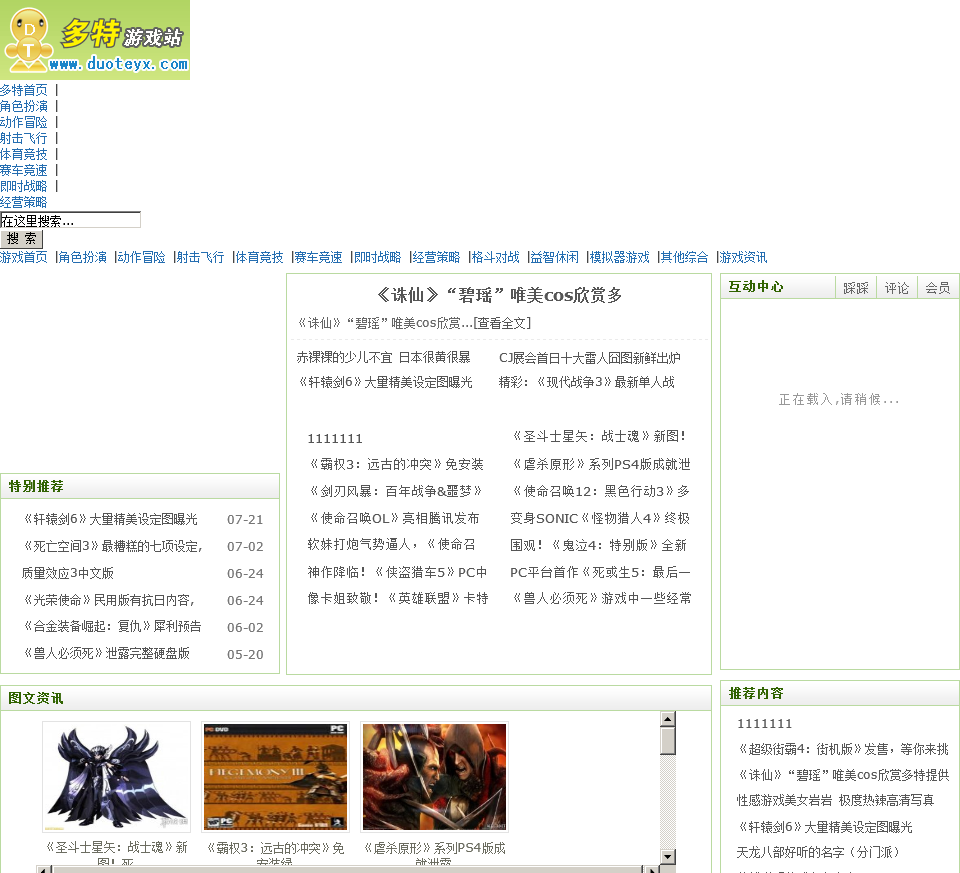The height and width of the screenshot is (873, 960).
Task: Open 《死亡空间3》最糟糕的七项设定 in 特别推荐
Action: coord(112,546)
